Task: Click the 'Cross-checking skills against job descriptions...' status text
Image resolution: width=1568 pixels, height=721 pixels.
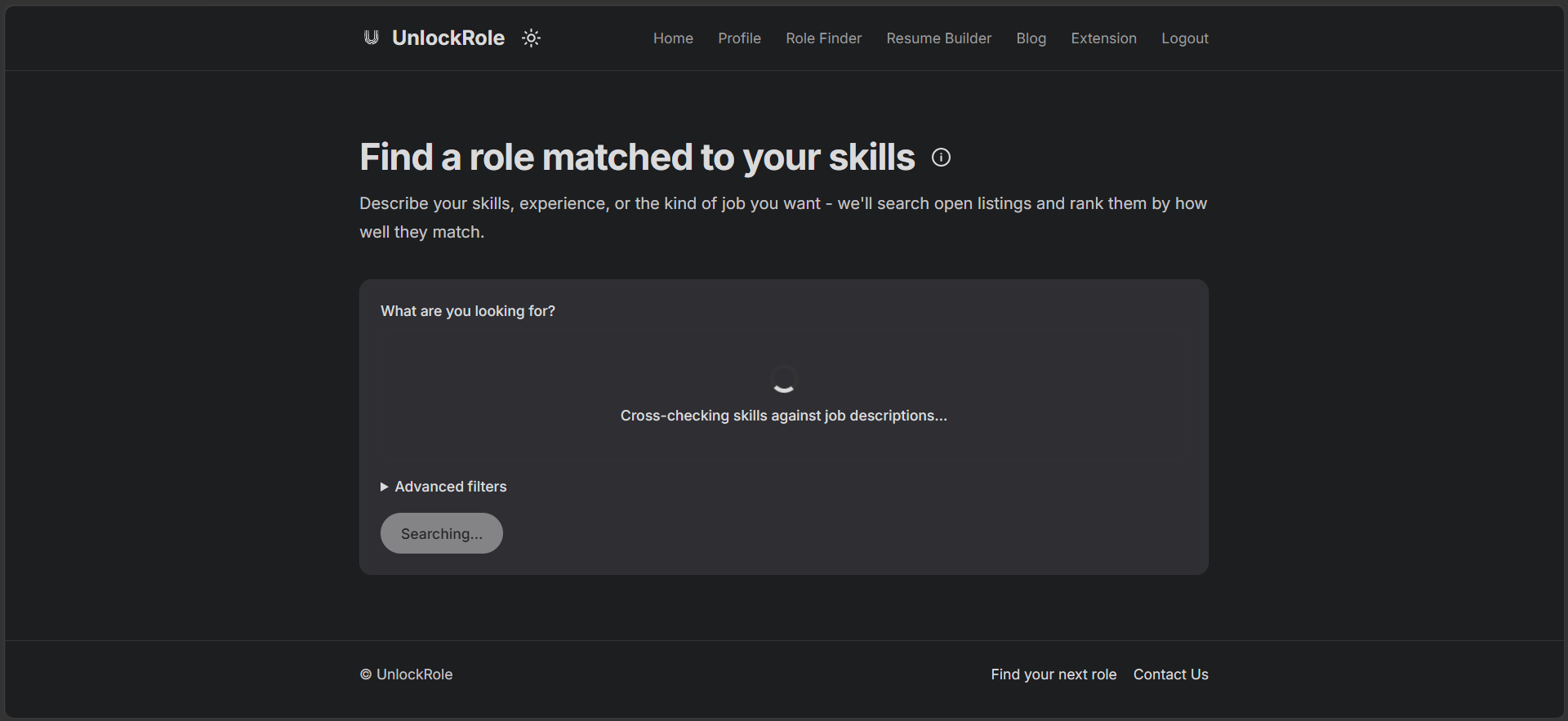Action: coord(784,416)
